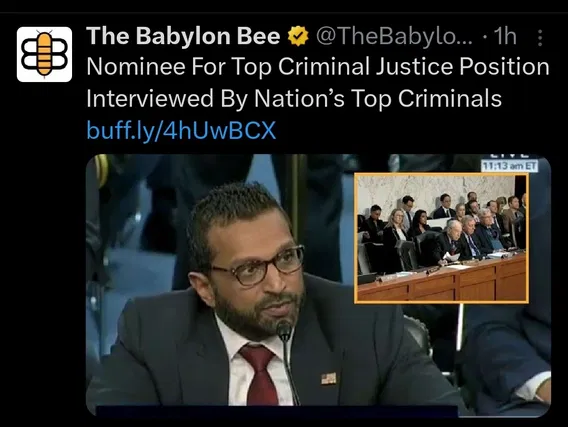The width and height of the screenshot is (568, 427).
Task: Click the 'Nominee For Top Criminal Justice' text line
Action: [318, 67]
